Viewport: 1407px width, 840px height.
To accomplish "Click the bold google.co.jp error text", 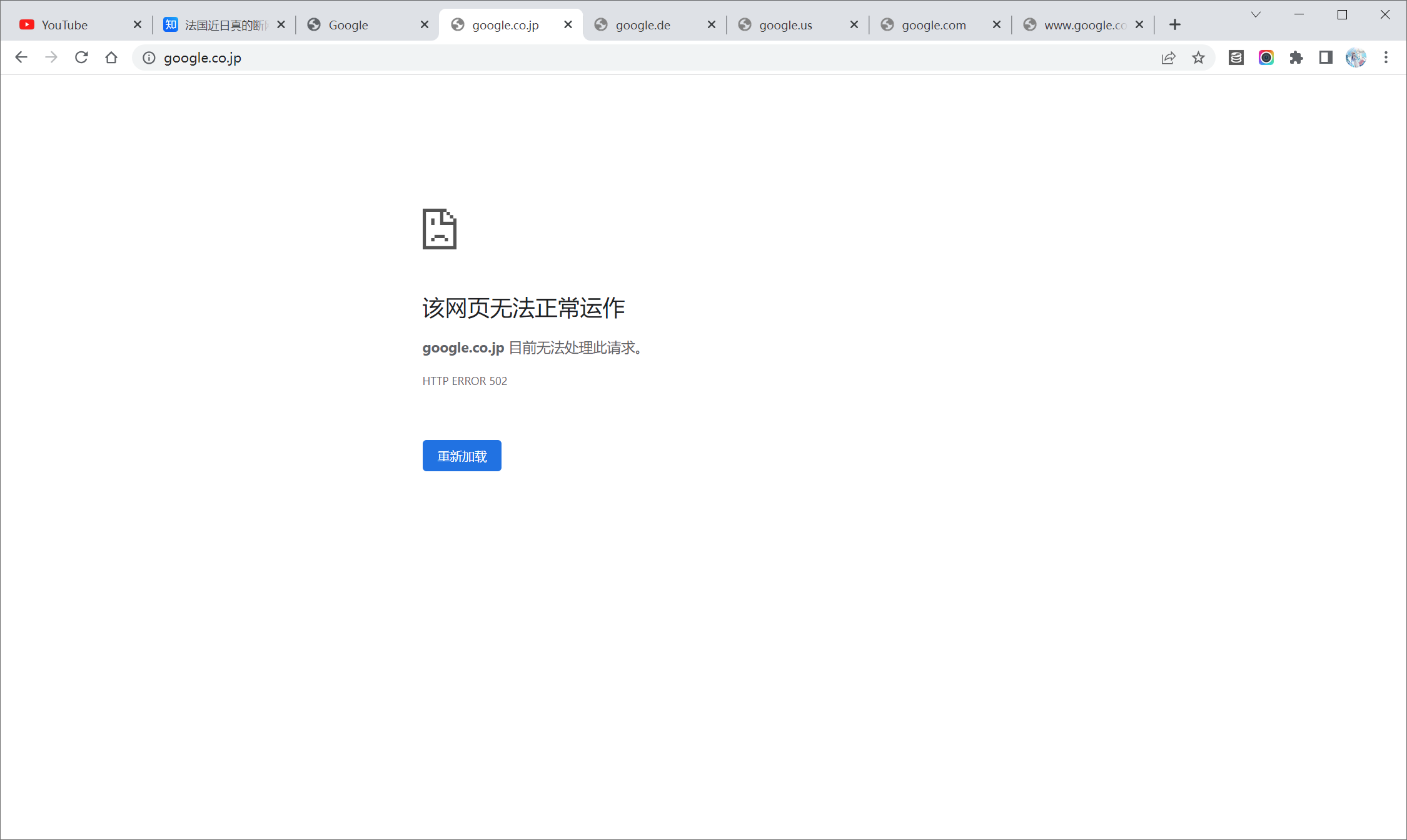I will [x=463, y=347].
